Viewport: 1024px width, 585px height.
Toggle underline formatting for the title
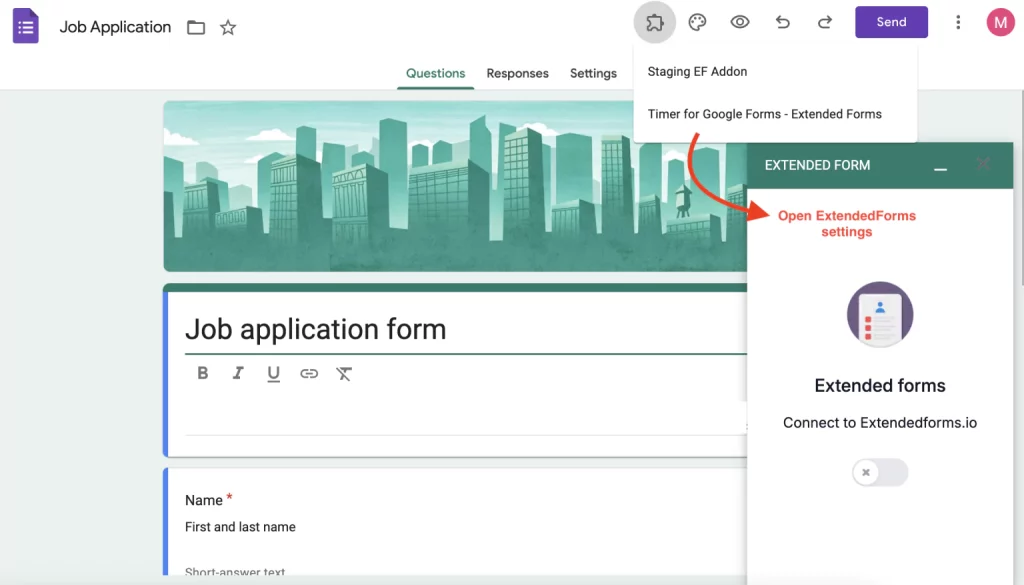273,373
